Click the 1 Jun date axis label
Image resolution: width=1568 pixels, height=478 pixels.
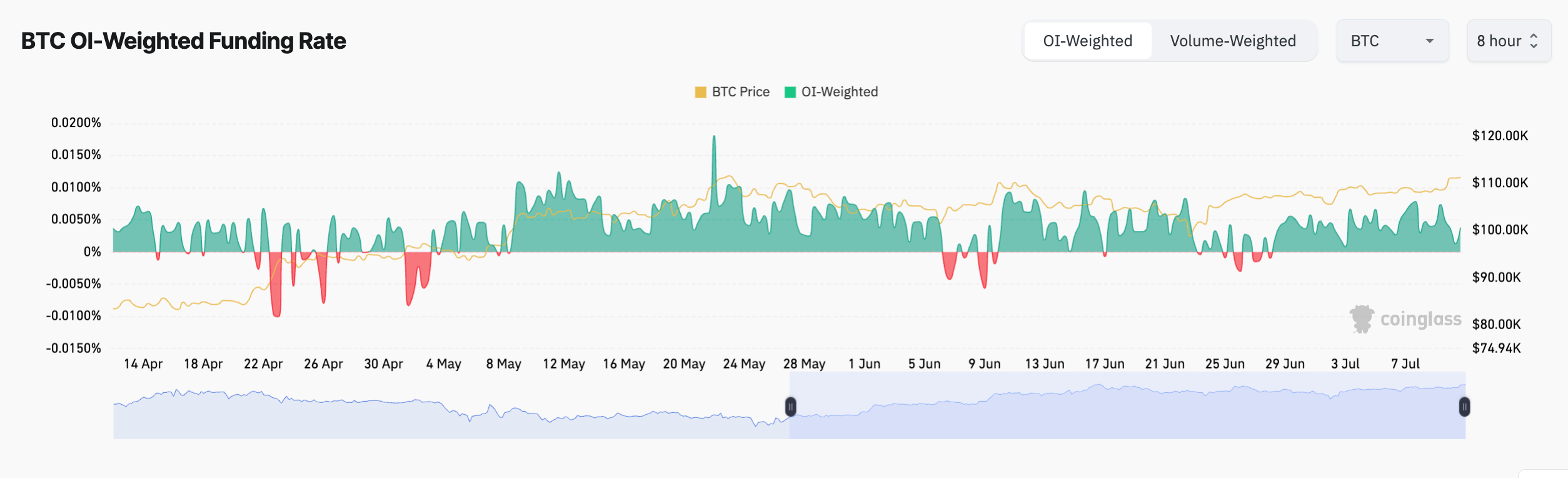coord(864,364)
